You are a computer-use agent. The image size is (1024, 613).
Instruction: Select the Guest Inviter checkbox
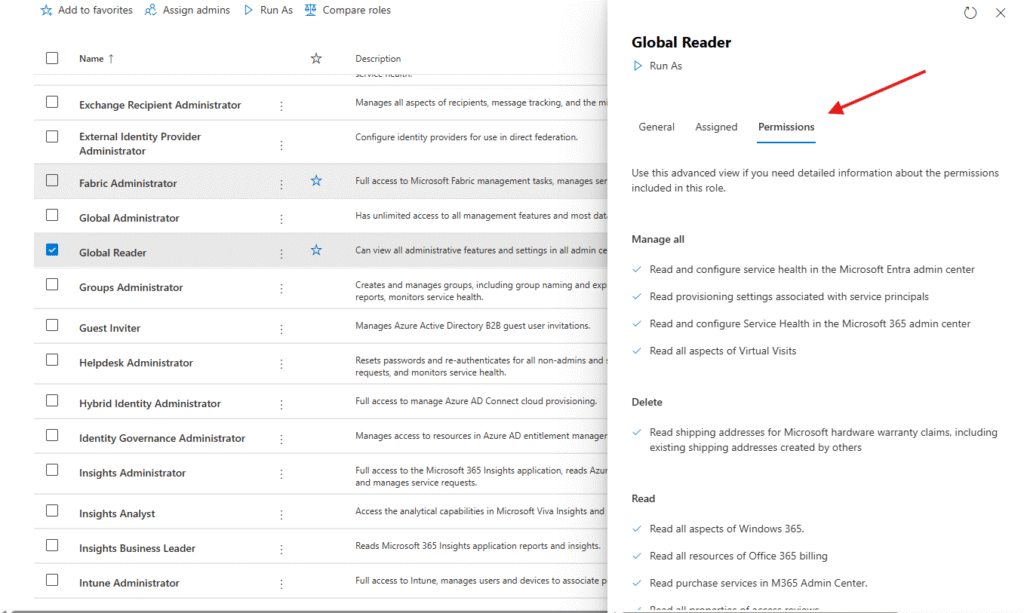pyautogui.click(x=52, y=327)
